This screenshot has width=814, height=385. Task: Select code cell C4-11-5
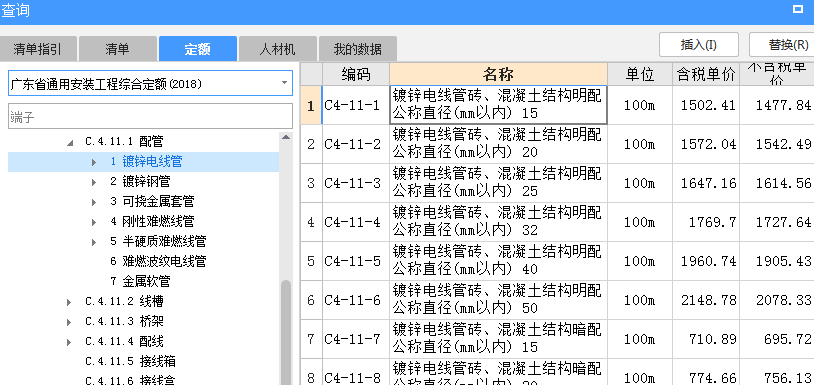click(x=356, y=261)
